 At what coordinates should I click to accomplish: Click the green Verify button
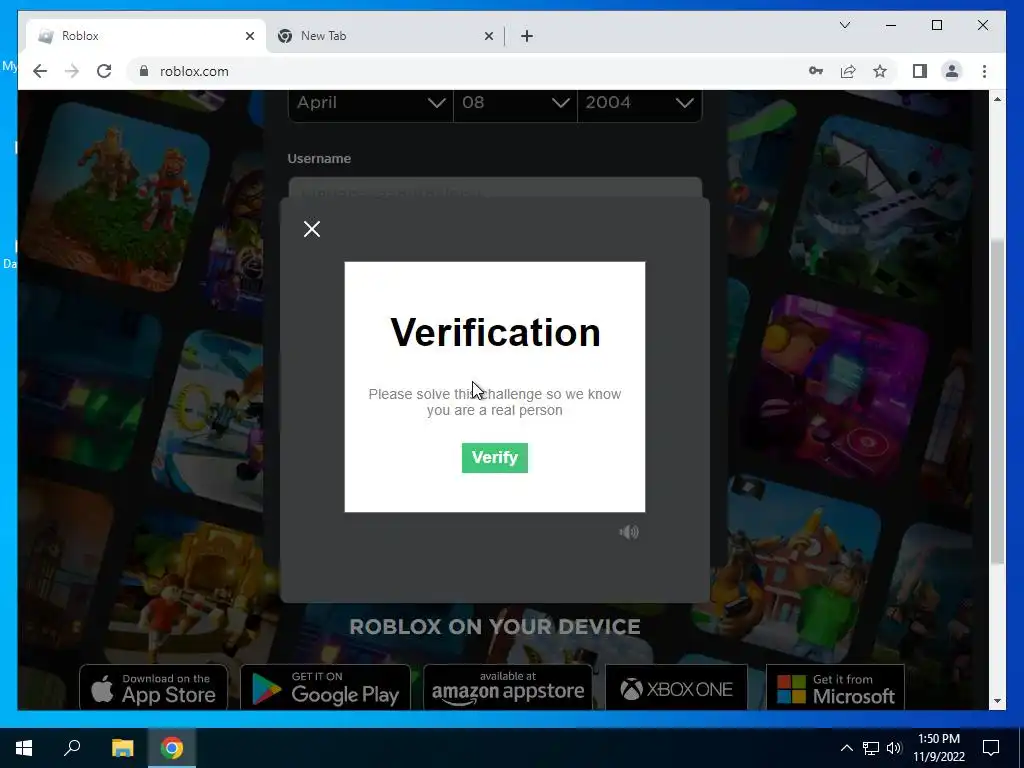coord(494,458)
